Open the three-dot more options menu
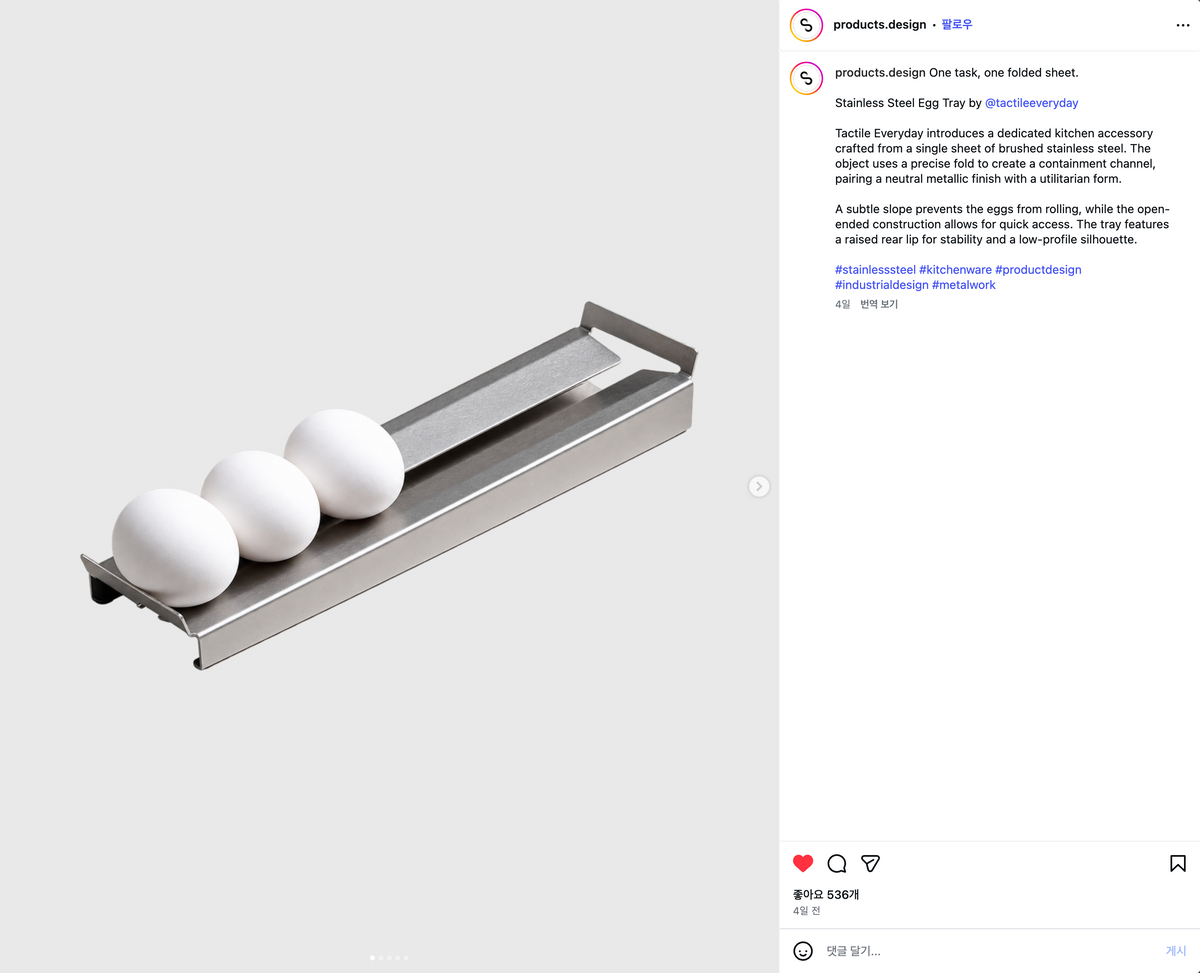 (x=1183, y=25)
